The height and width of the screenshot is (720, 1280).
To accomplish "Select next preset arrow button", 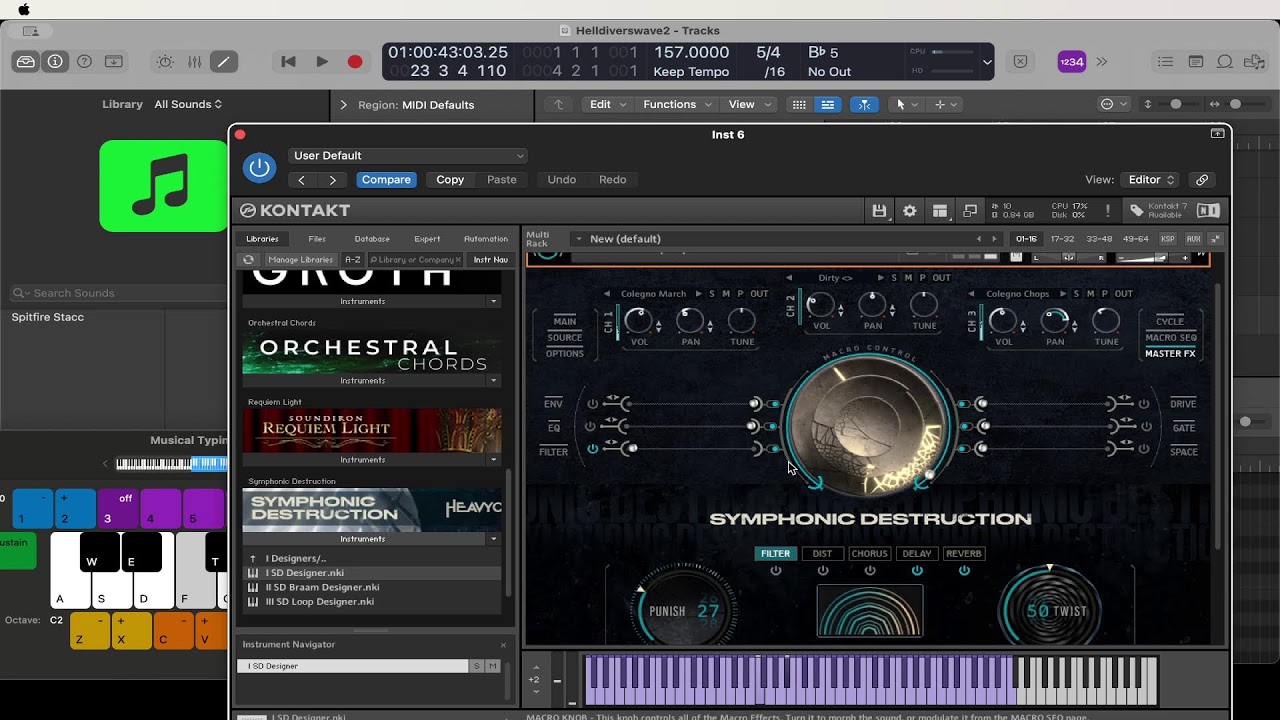I will pos(332,180).
